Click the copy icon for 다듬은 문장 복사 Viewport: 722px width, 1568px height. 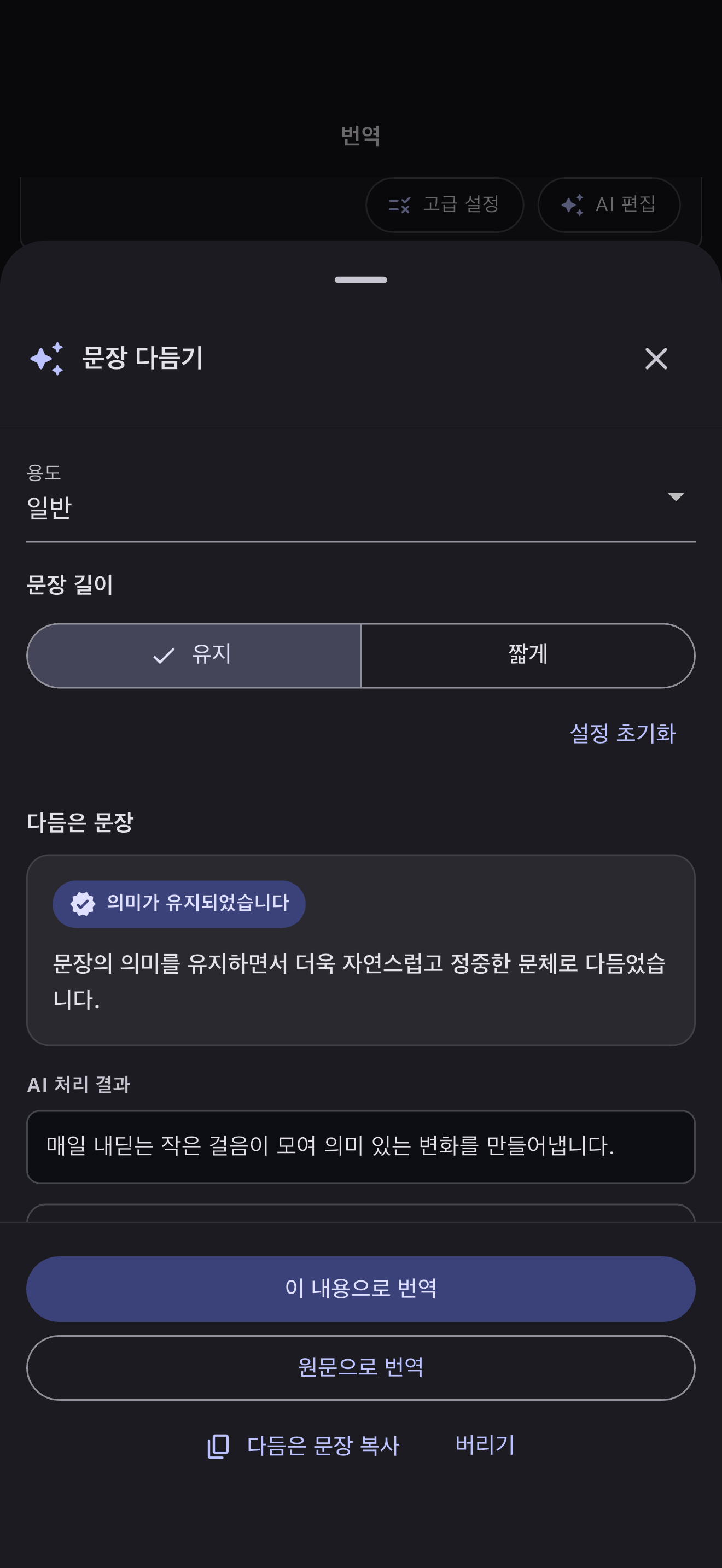(x=218, y=1446)
